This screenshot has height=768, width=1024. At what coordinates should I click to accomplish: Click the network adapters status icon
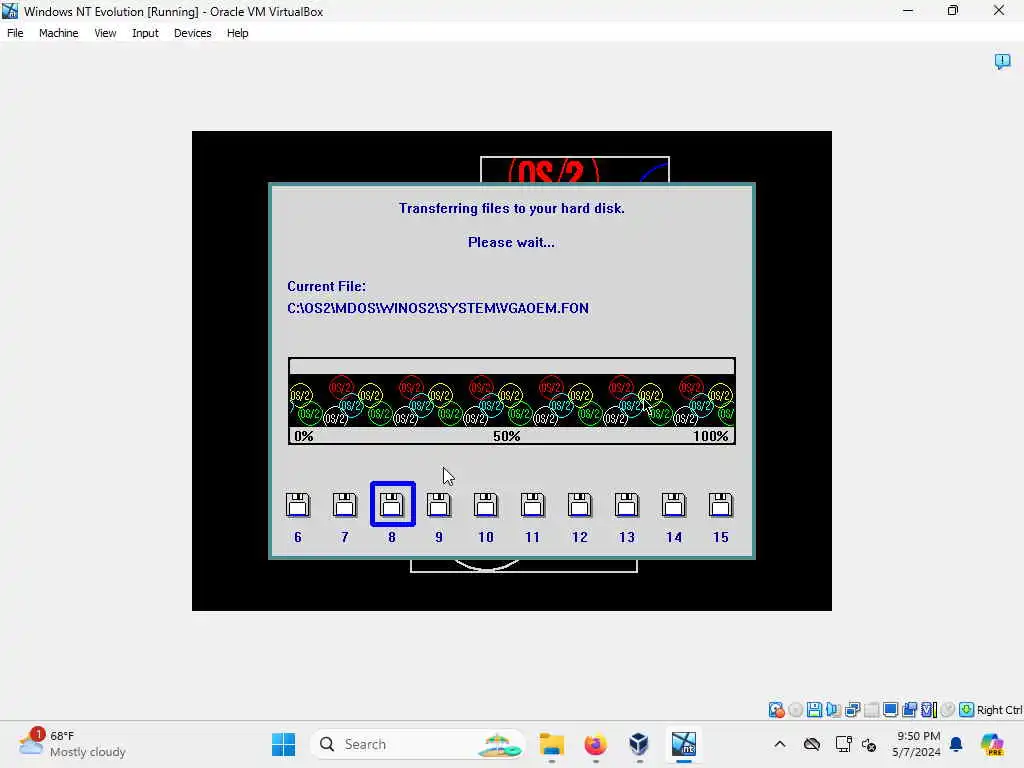click(852, 710)
